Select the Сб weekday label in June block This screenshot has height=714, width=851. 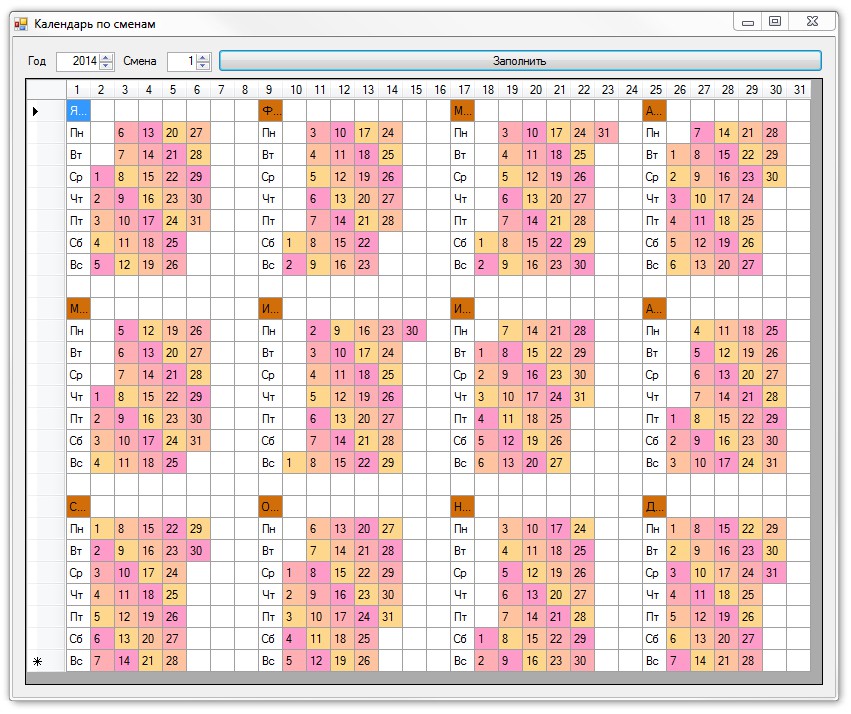pos(270,441)
